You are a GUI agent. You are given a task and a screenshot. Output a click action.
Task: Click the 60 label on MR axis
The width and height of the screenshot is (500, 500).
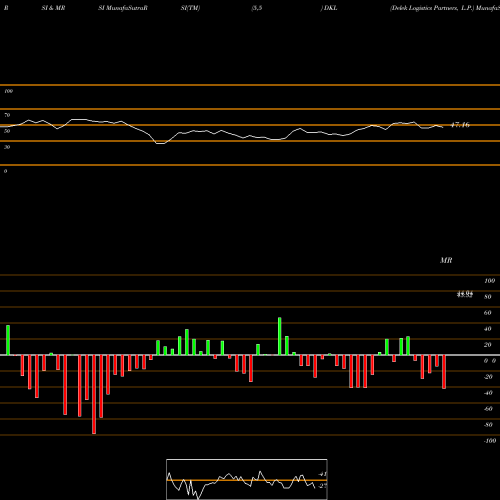click(x=487, y=313)
